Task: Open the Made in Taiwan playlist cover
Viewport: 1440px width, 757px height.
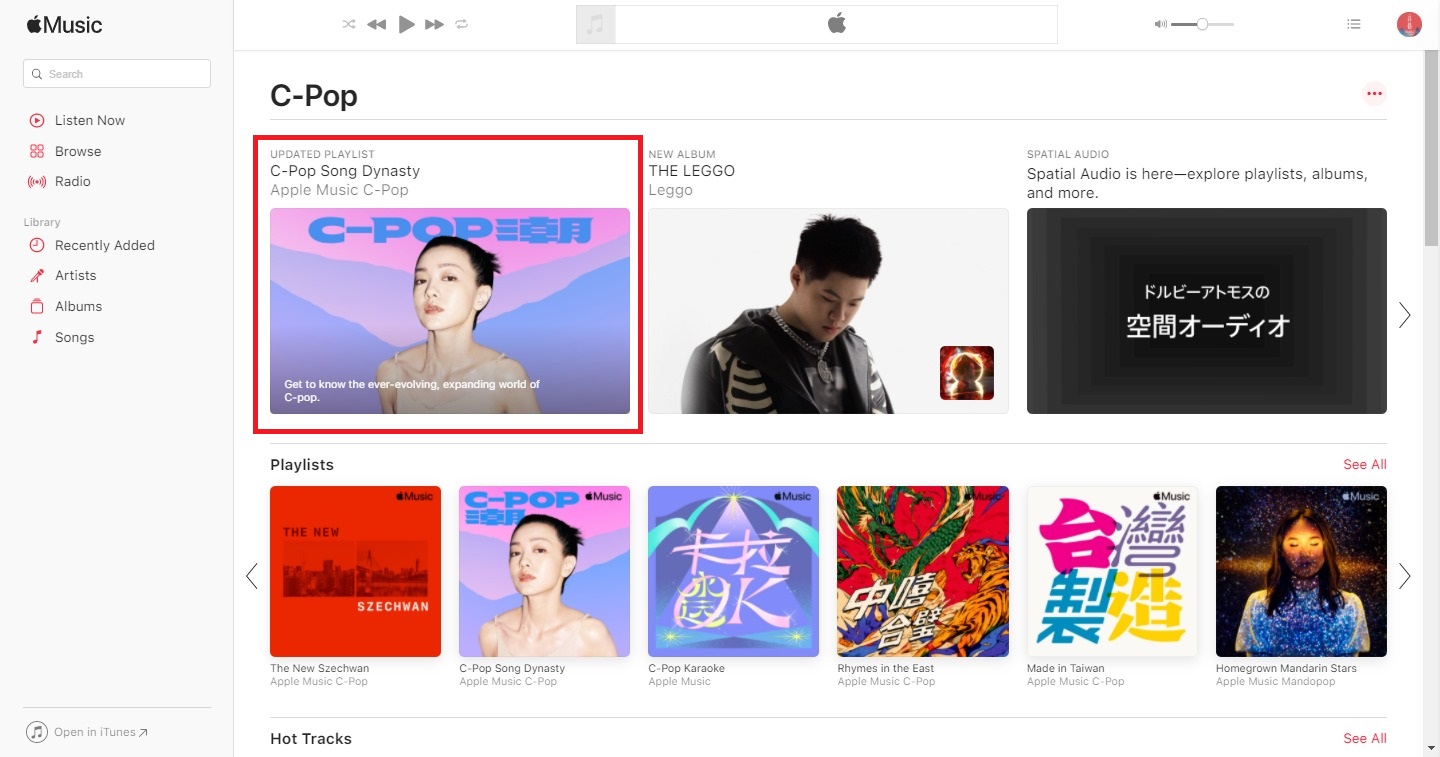Action: (1112, 571)
